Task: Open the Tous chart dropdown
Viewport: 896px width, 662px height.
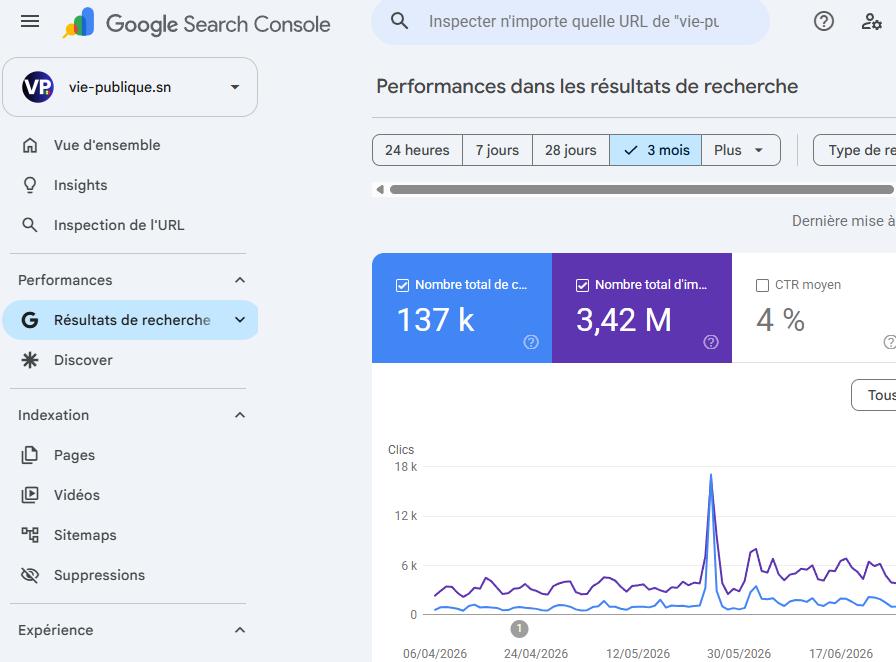Action: tap(874, 395)
